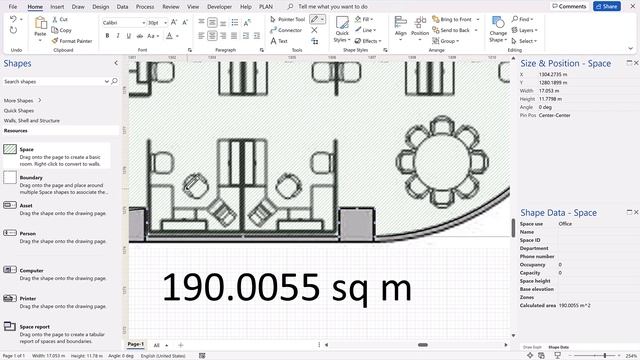
Task: Select the Pointer Tool
Action: pyautogui.click(x=287, y=19)
